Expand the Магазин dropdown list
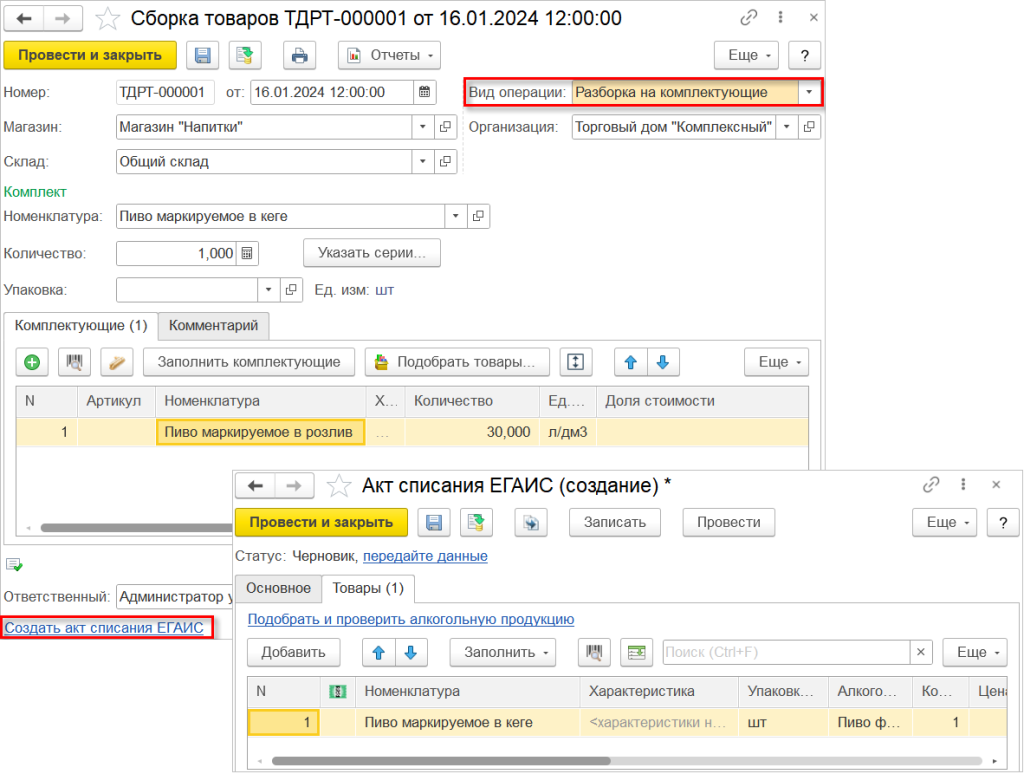The image size is (1024, 774). (423, 127)
